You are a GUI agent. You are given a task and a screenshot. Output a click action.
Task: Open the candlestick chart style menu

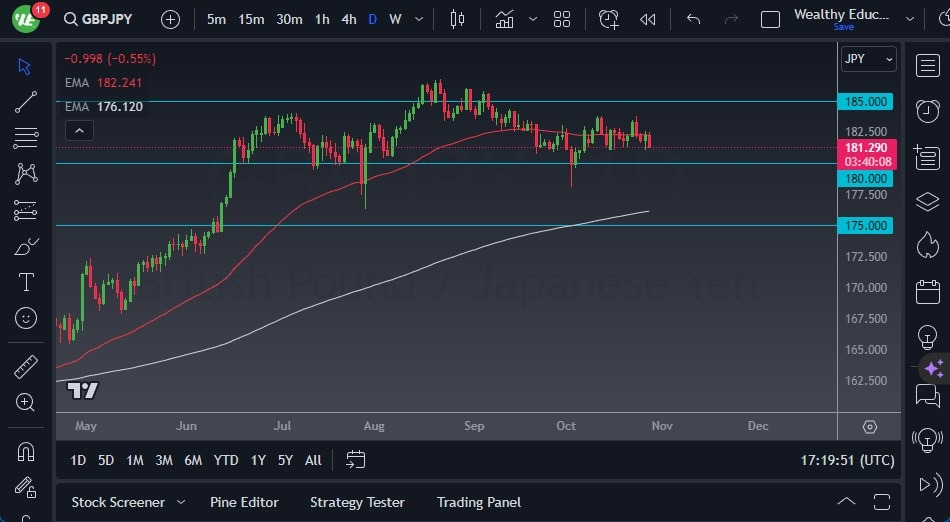[x=457, y=19]
